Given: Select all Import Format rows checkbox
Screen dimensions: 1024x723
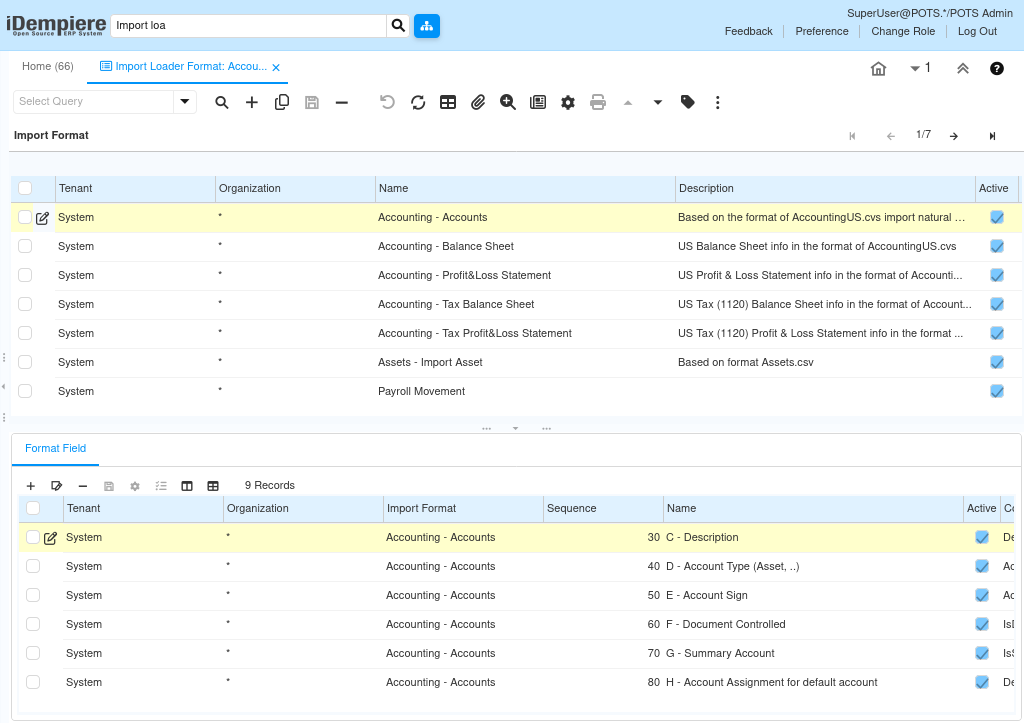Looking at the screenshot, I should [25, 188].
